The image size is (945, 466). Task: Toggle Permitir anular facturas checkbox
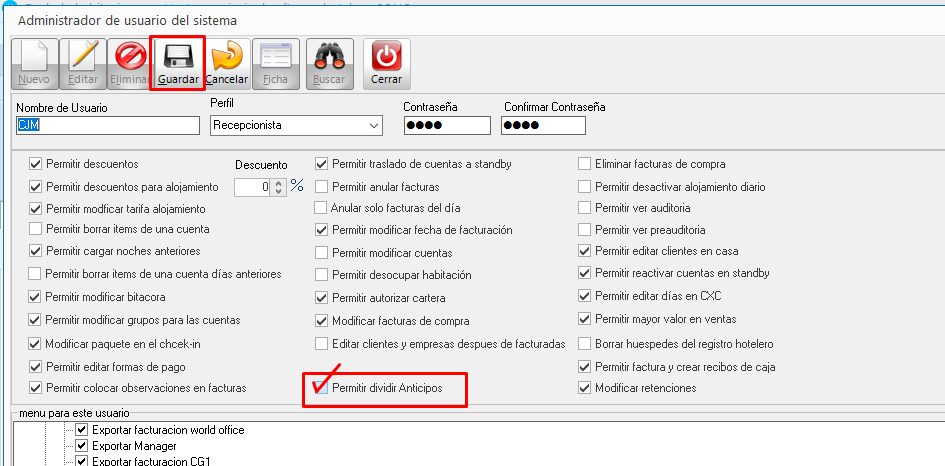(x=322, y=186)
